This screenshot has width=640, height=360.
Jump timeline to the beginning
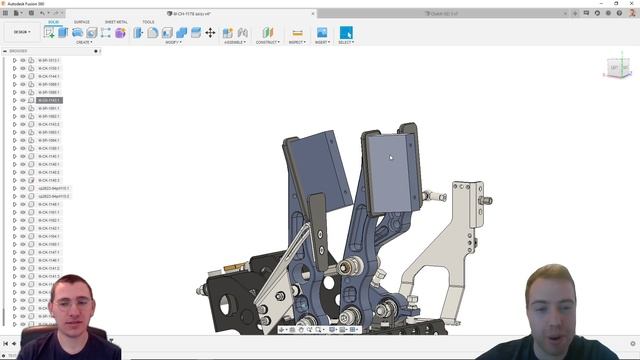click(x=6, y=344)
